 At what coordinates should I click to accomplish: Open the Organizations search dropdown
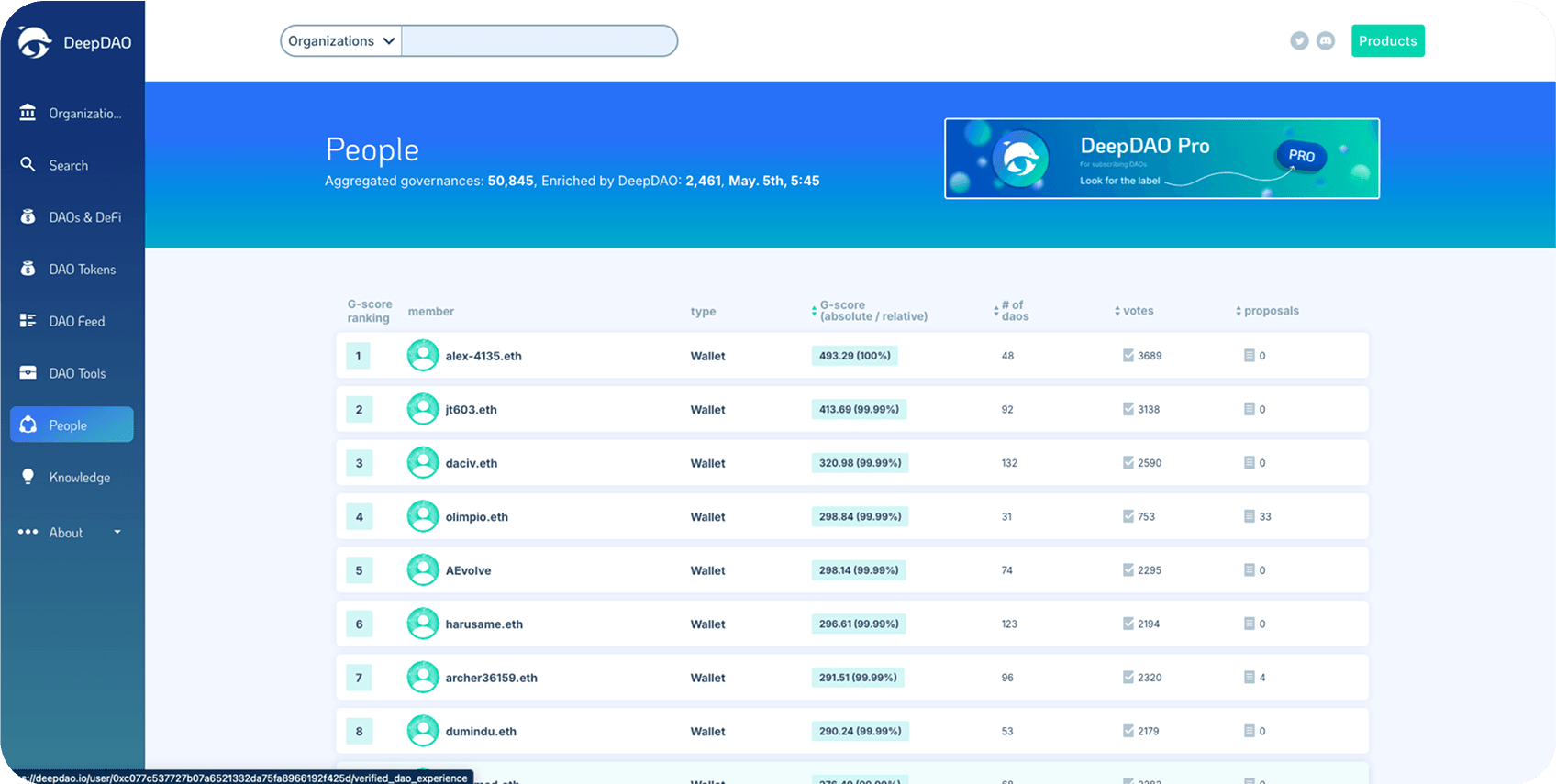[x=341, y=41]
